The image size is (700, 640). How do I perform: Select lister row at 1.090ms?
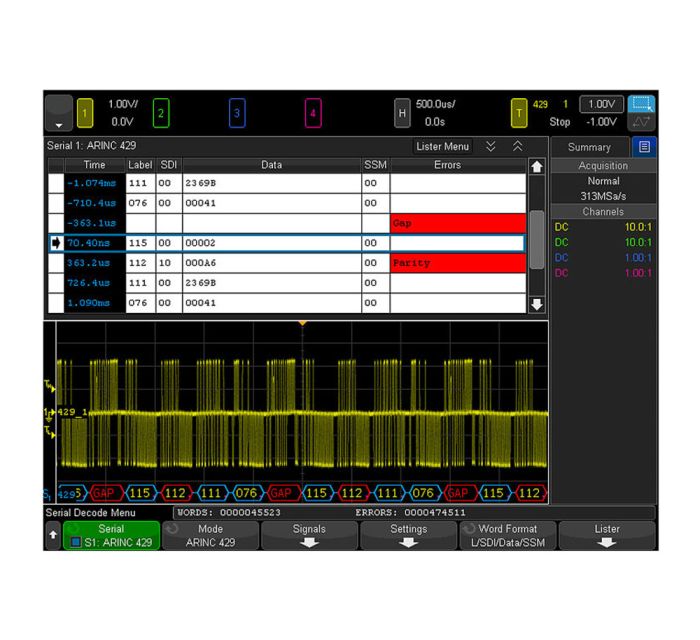[287, 303]
